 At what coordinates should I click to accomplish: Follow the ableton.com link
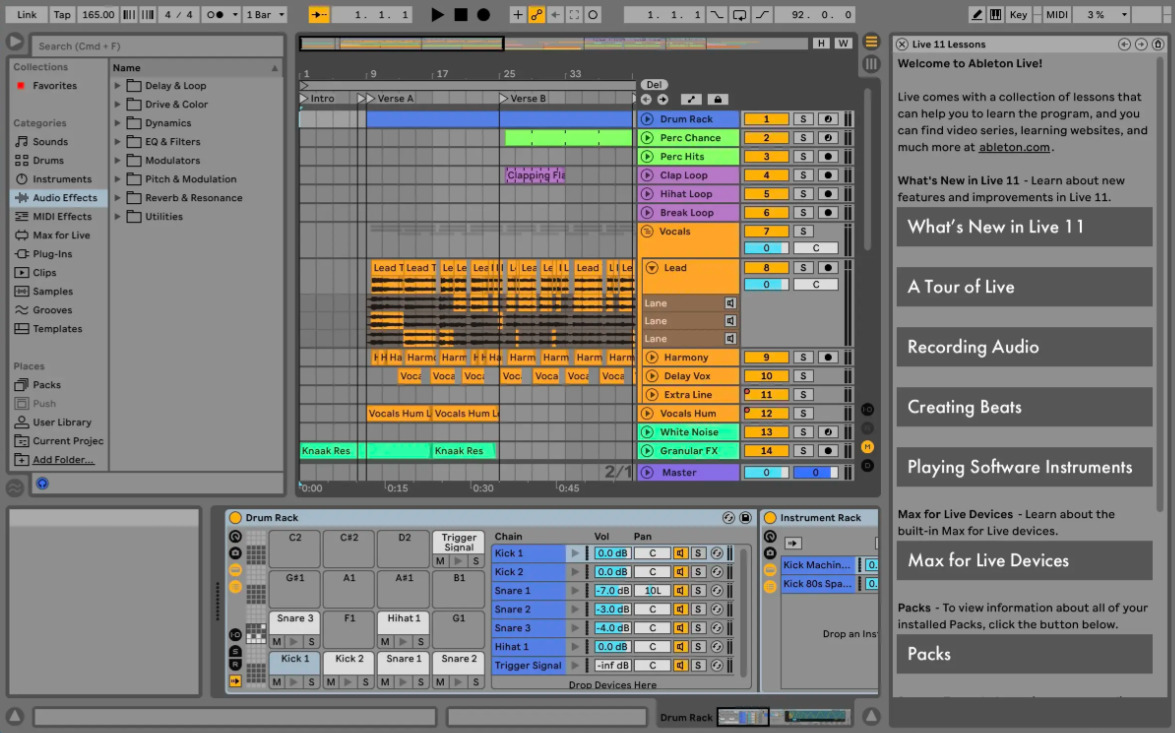[x=1014, y=147]
